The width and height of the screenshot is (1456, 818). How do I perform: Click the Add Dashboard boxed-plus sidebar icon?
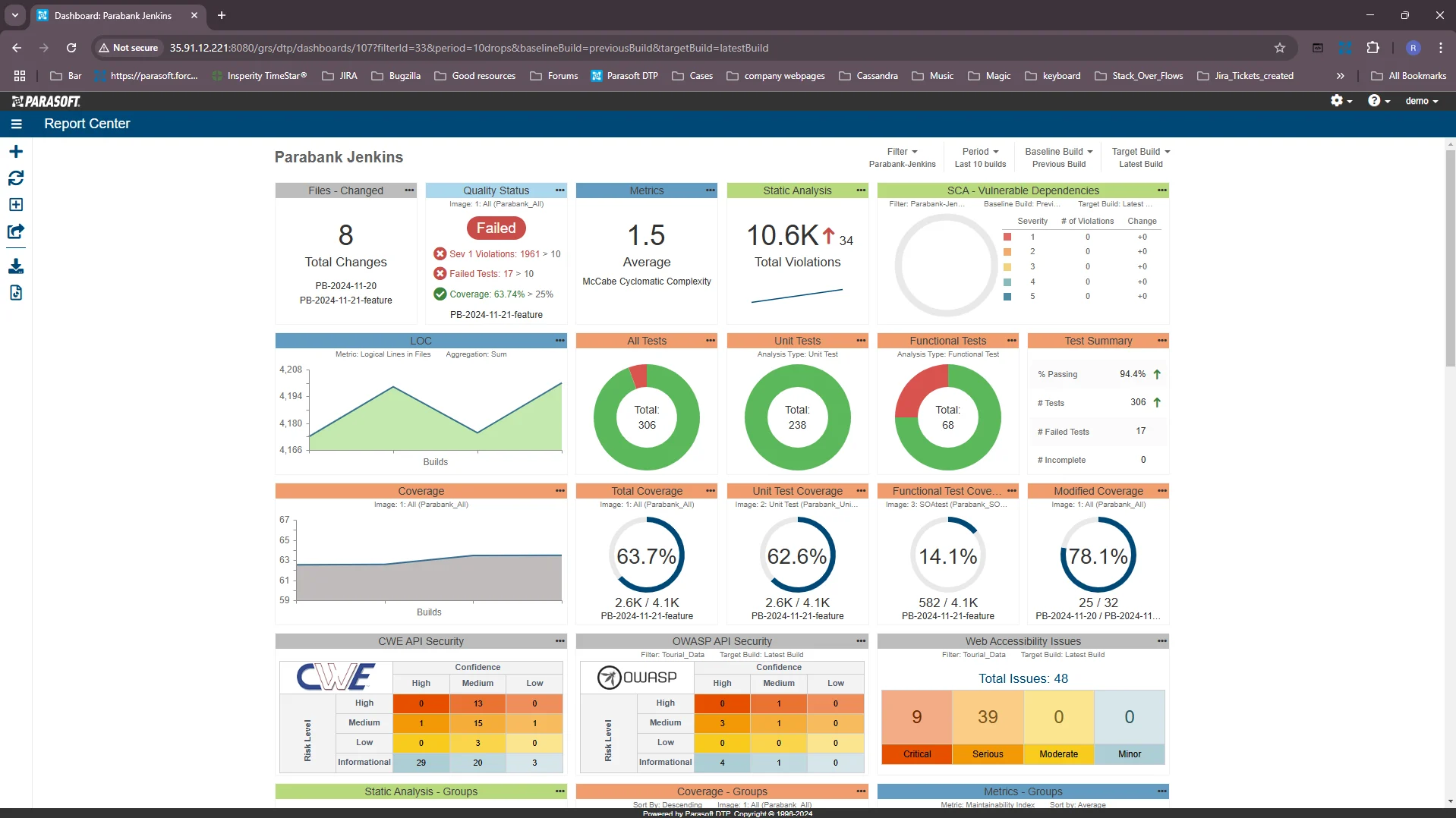click(16, 205)
